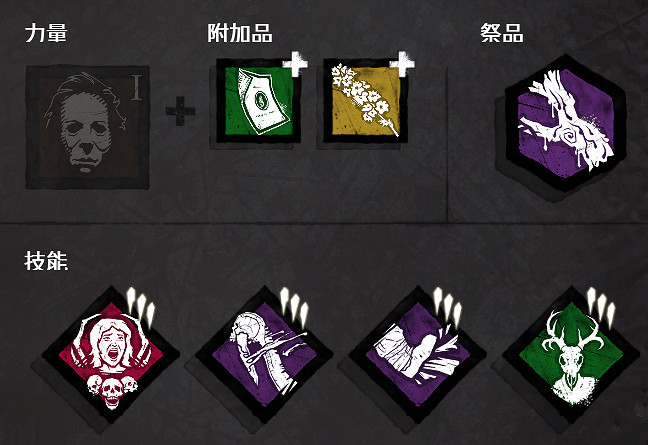The height and width of the screenshot is (445, 648).
Task: Select the green banknote add-on
Action: tap(259, 101)
